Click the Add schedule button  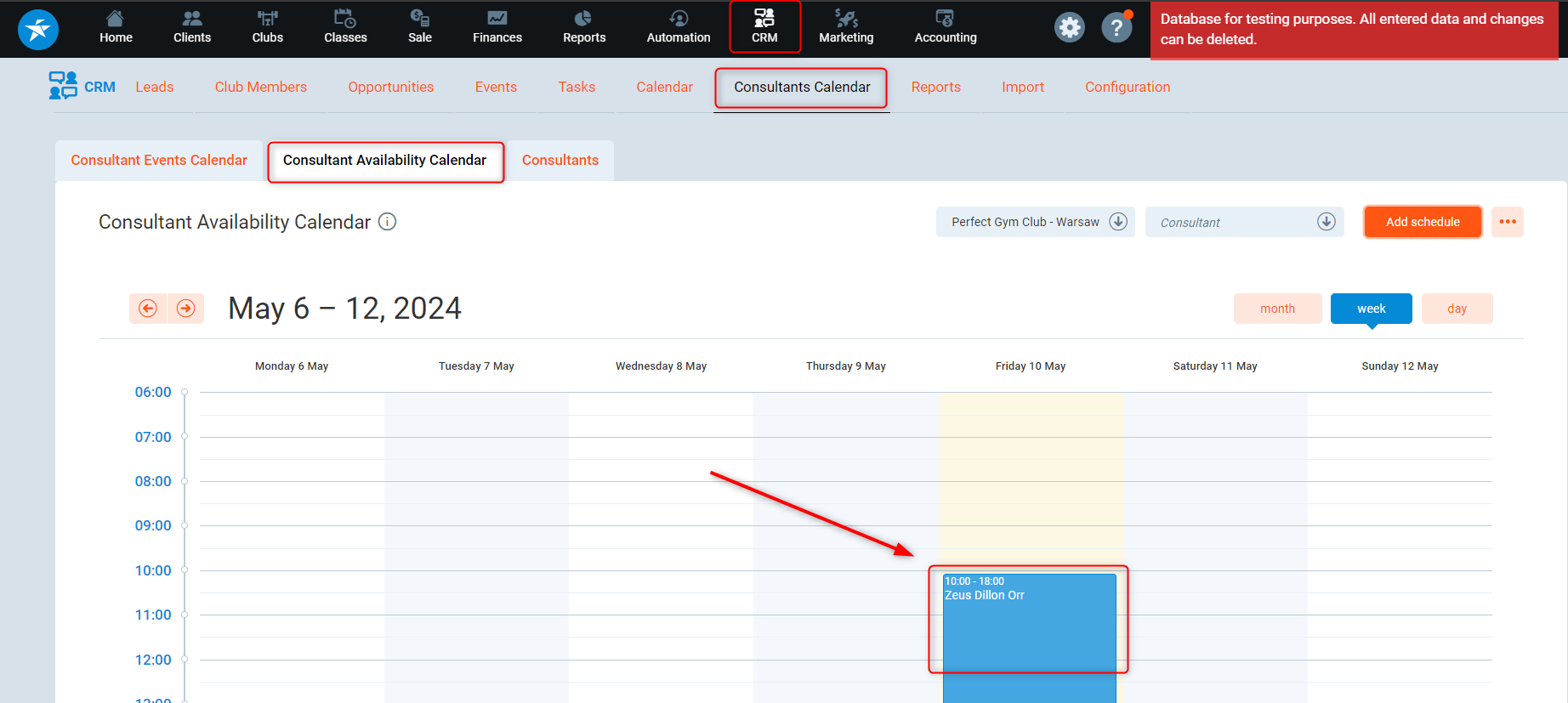[x=1423, y=222]
